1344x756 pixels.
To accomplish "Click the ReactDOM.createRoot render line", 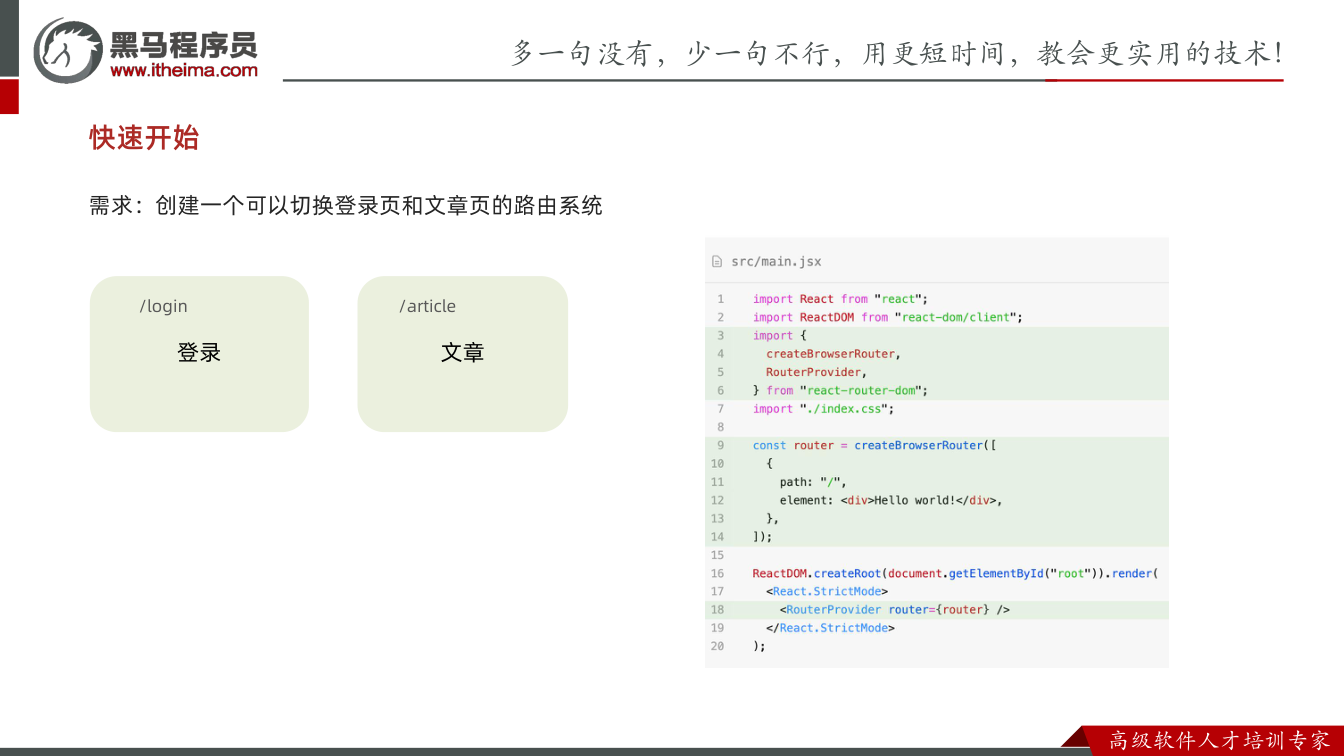I will [955, 573].
